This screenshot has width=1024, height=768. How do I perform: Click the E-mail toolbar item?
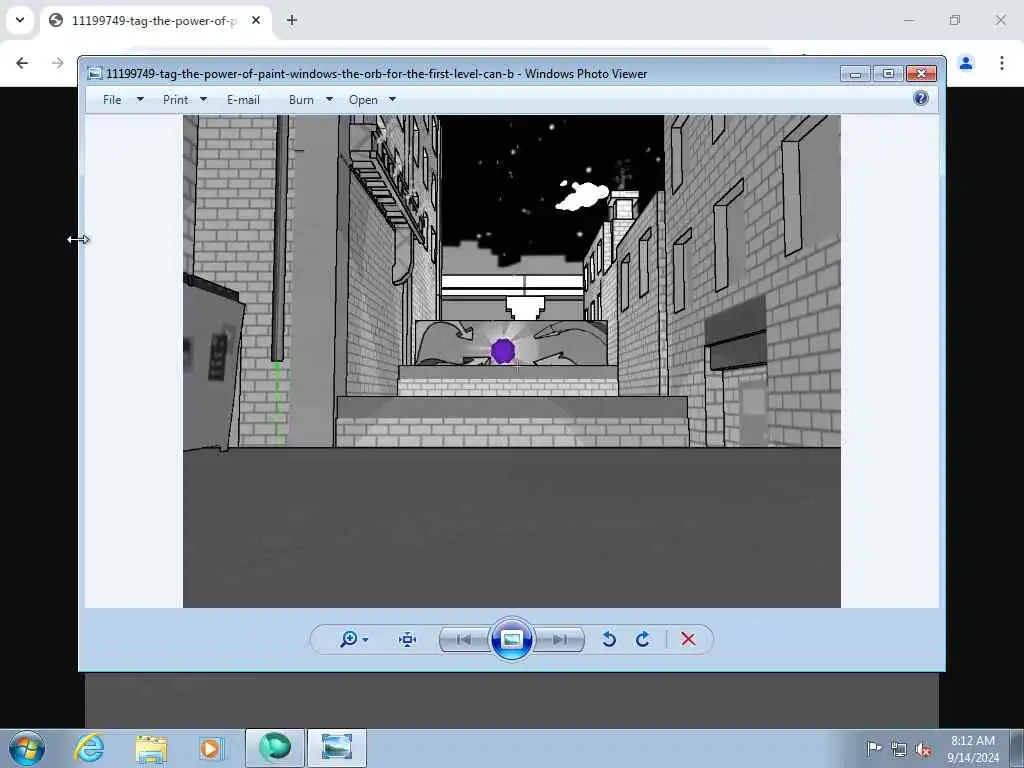[243, 99]
